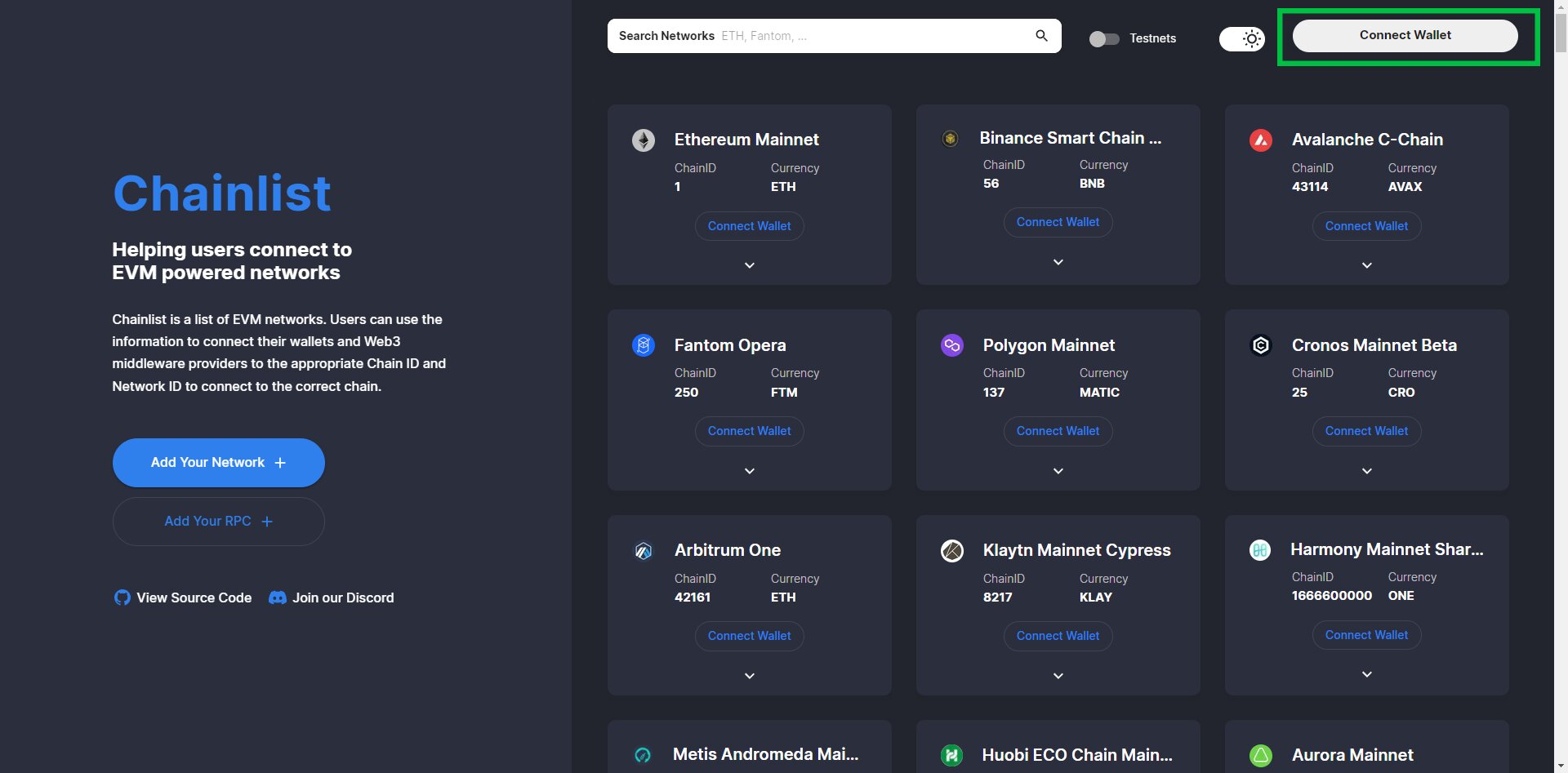Viewport: 1568px width, 773px height.
Task: Connect wallet to Polygon Mainnet
Action: 1058,431
